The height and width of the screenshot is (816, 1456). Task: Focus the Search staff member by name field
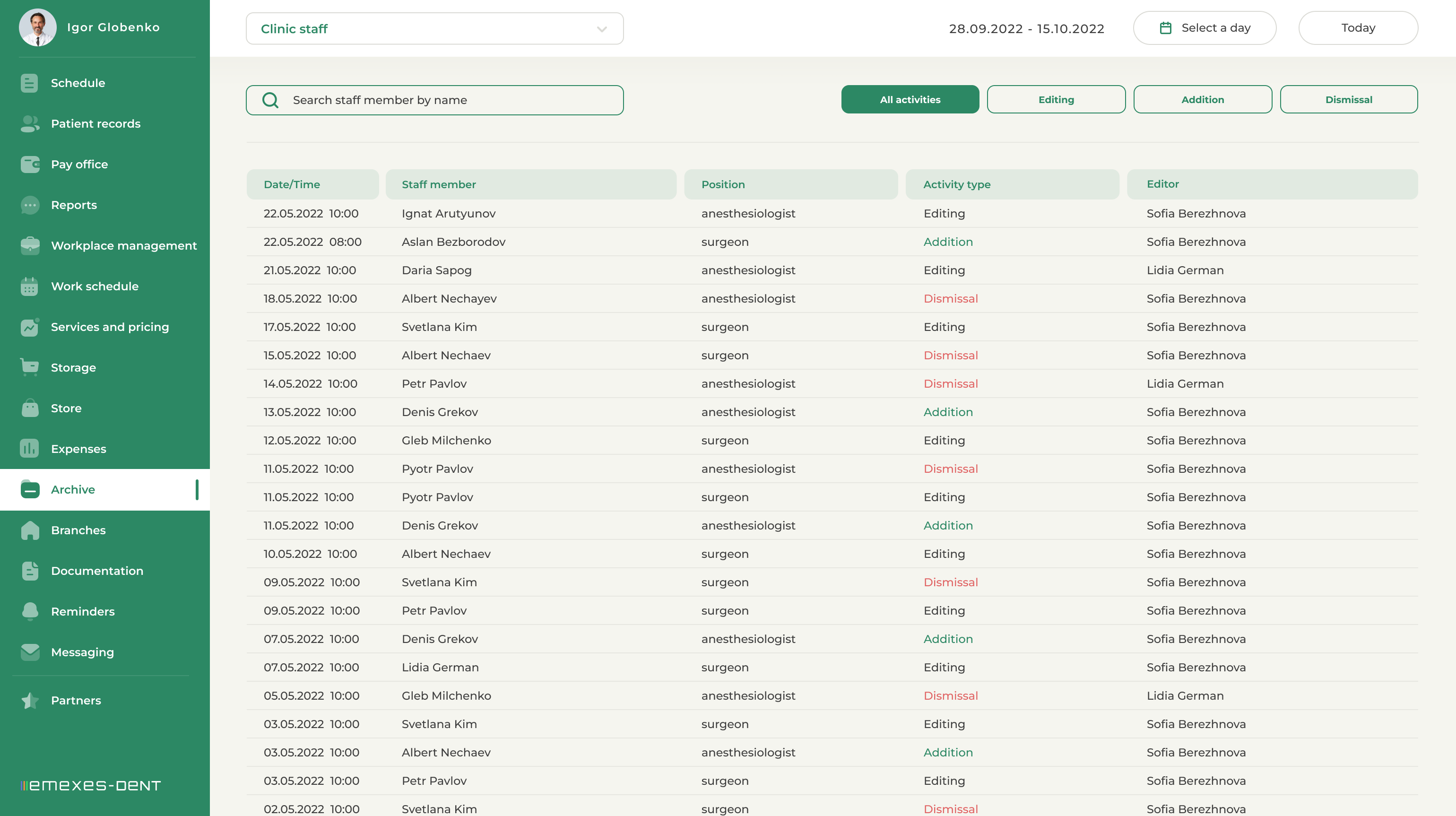(x=434, y=100)
